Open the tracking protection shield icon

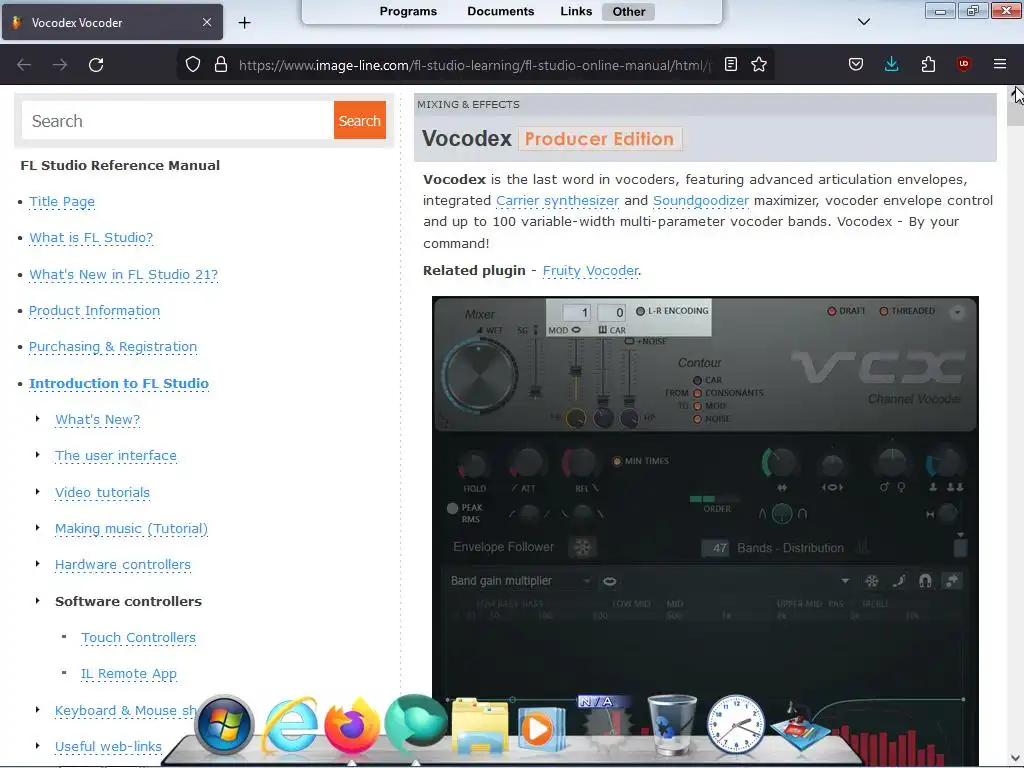click(193, 64)
